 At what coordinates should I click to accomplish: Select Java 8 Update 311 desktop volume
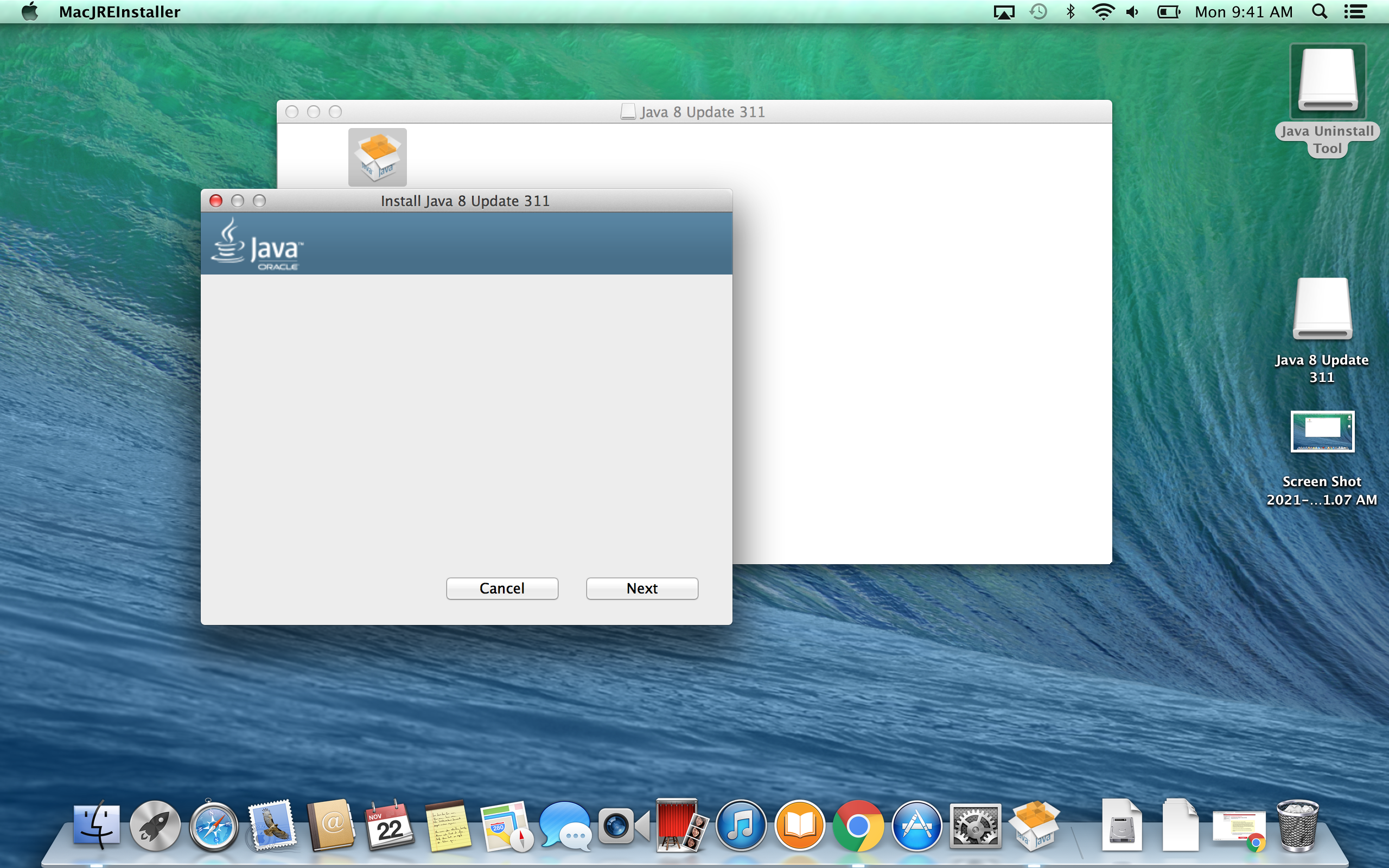1322,310
